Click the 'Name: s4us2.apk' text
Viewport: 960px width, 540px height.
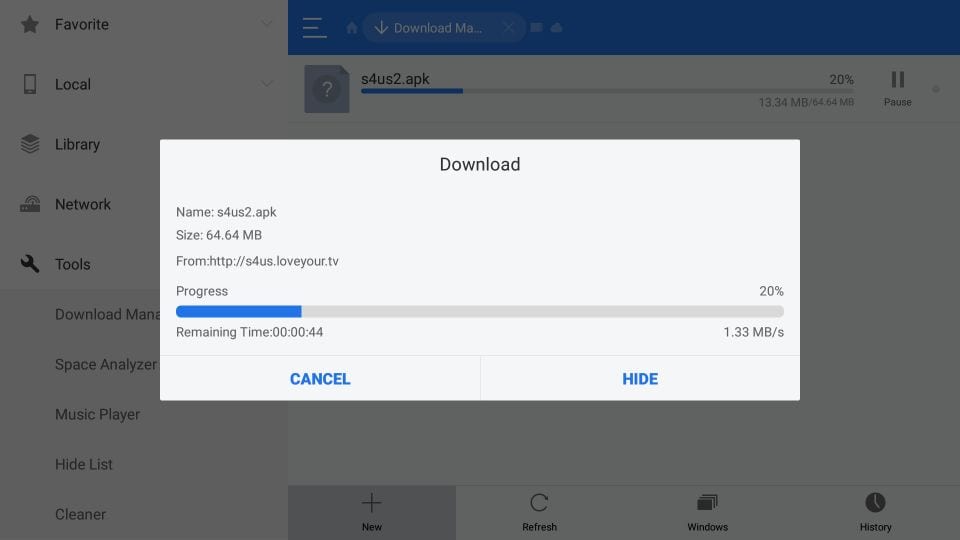coord(226,212)
